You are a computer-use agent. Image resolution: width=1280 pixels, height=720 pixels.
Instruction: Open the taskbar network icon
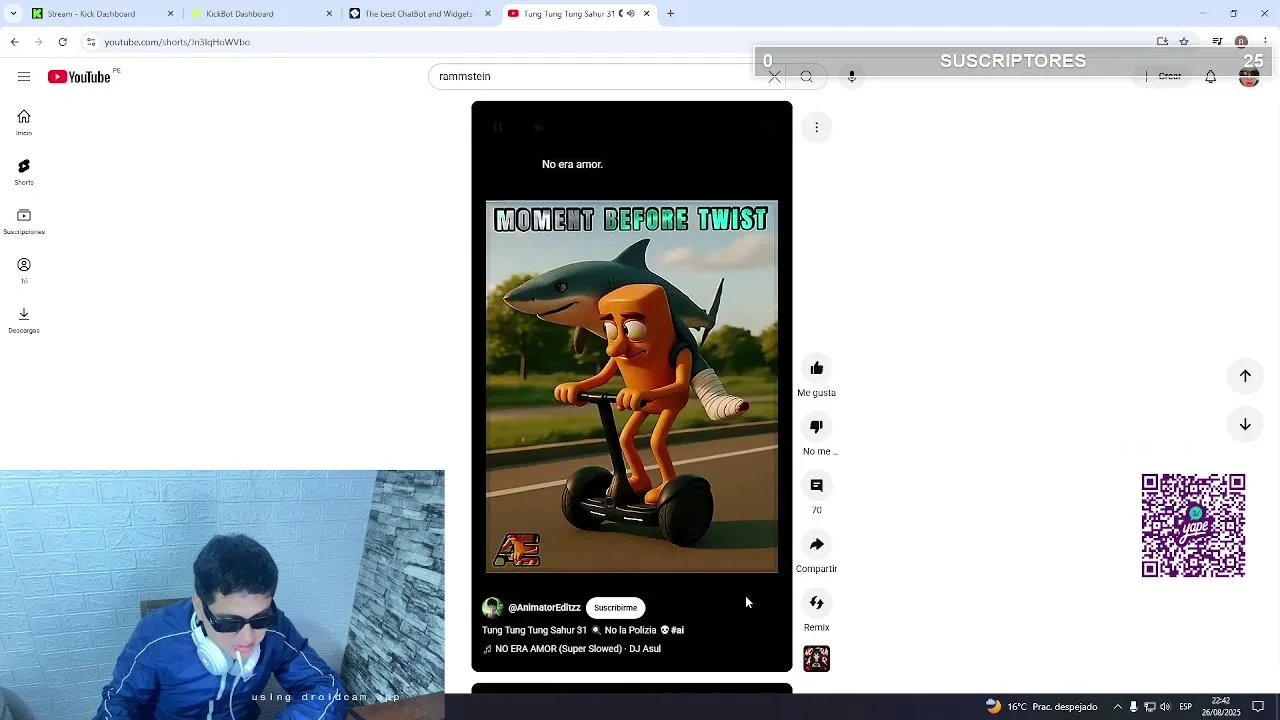pyautogui.click(x=1149, y=707)
